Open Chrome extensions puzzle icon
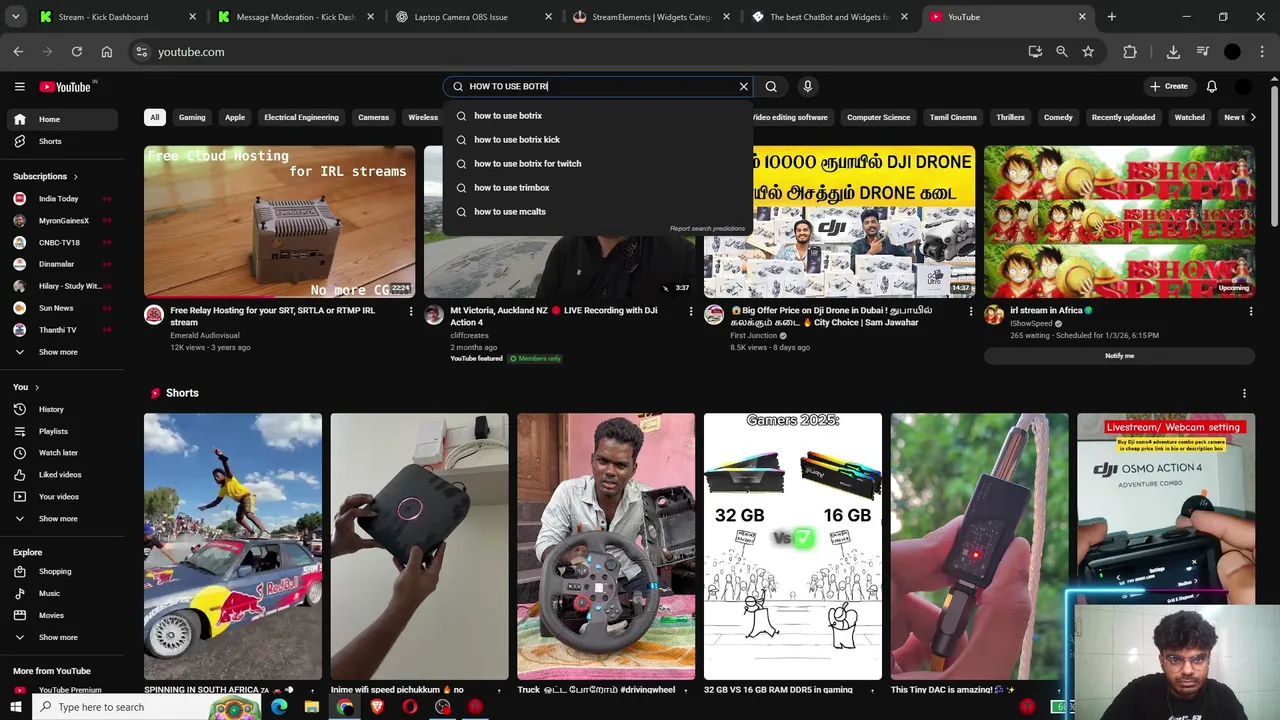Image resolution: width=1280 pixels, height=720 pixels. pos(1130,52)
